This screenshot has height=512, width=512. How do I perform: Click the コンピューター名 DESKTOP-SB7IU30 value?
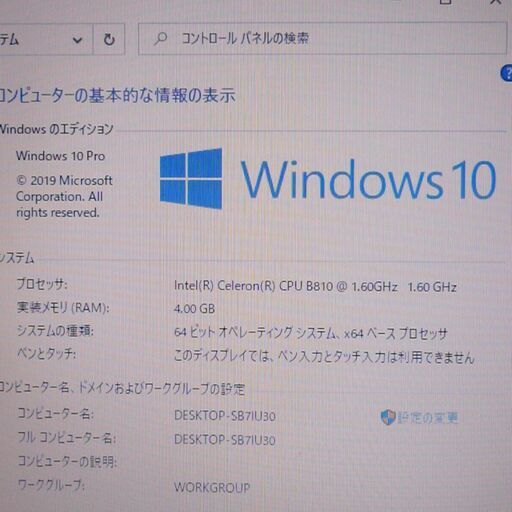click(225, 416)
